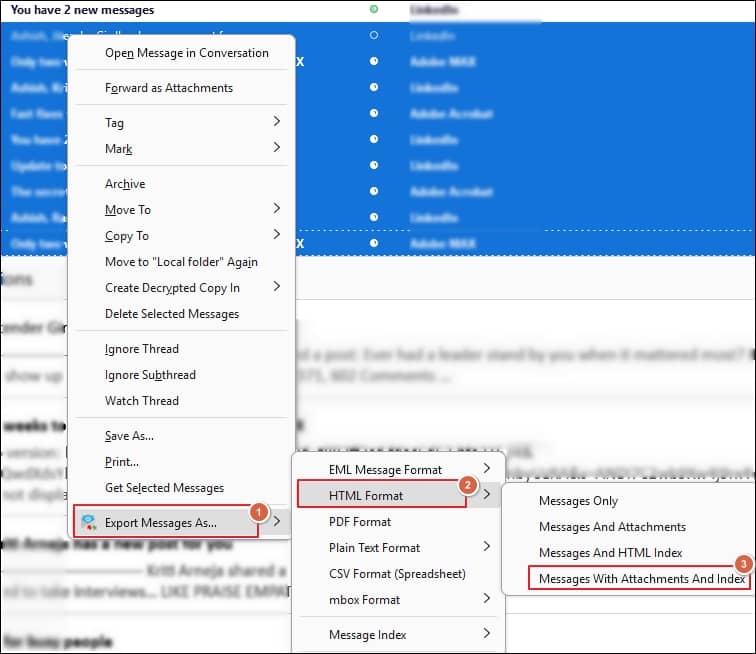Select Ignore Thread

(142, 349)
